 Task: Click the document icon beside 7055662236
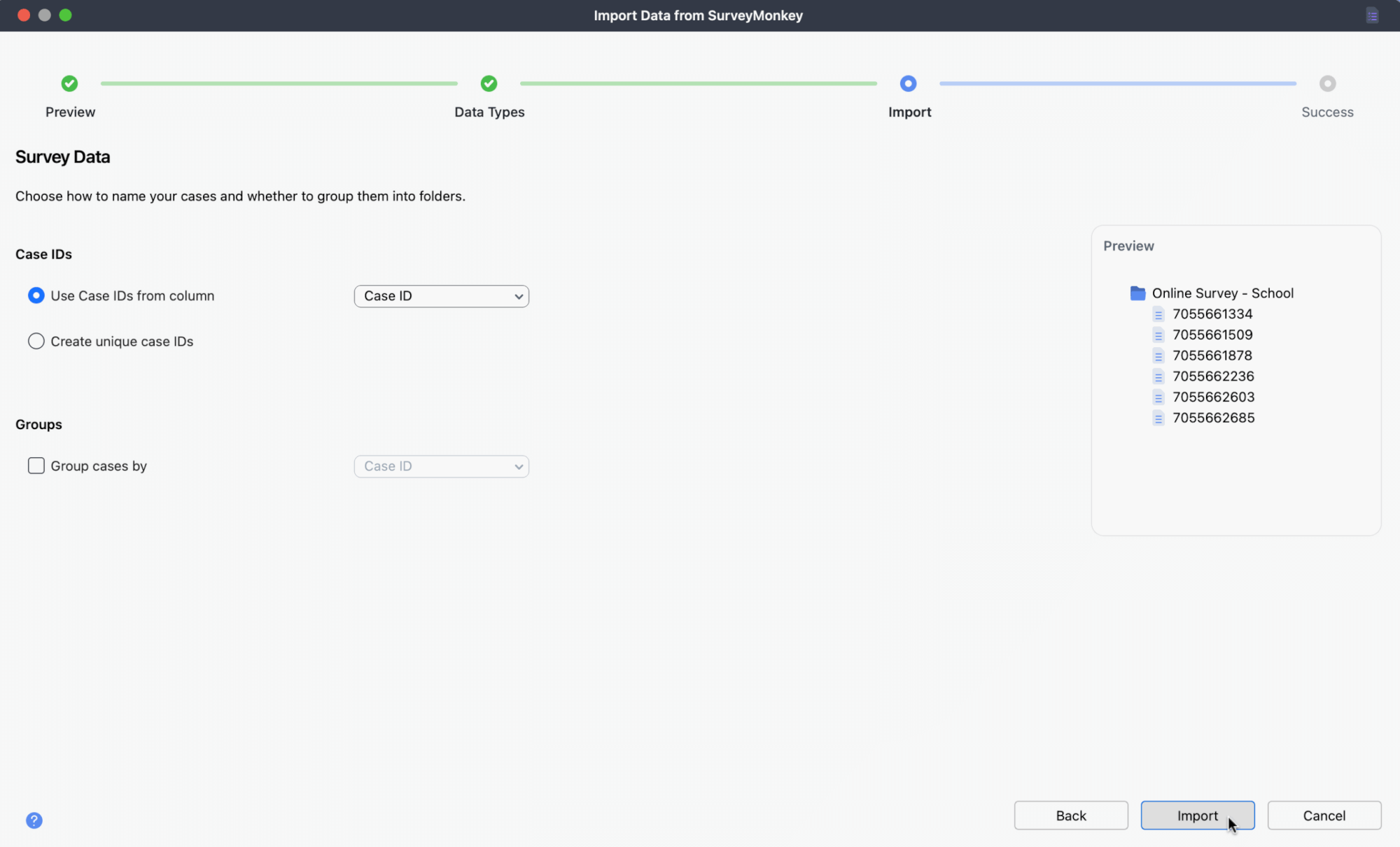pyautogui.click(x=1158, y=377)
